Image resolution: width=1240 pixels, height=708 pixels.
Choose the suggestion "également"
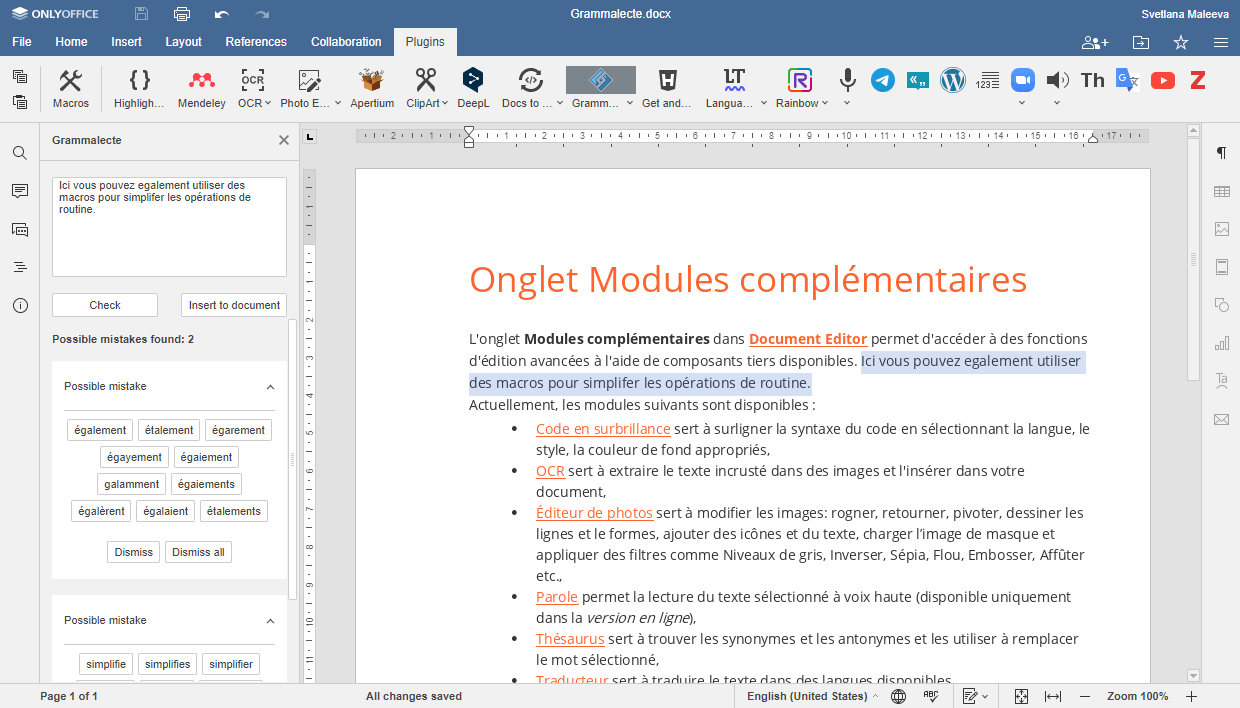point(100,430)
